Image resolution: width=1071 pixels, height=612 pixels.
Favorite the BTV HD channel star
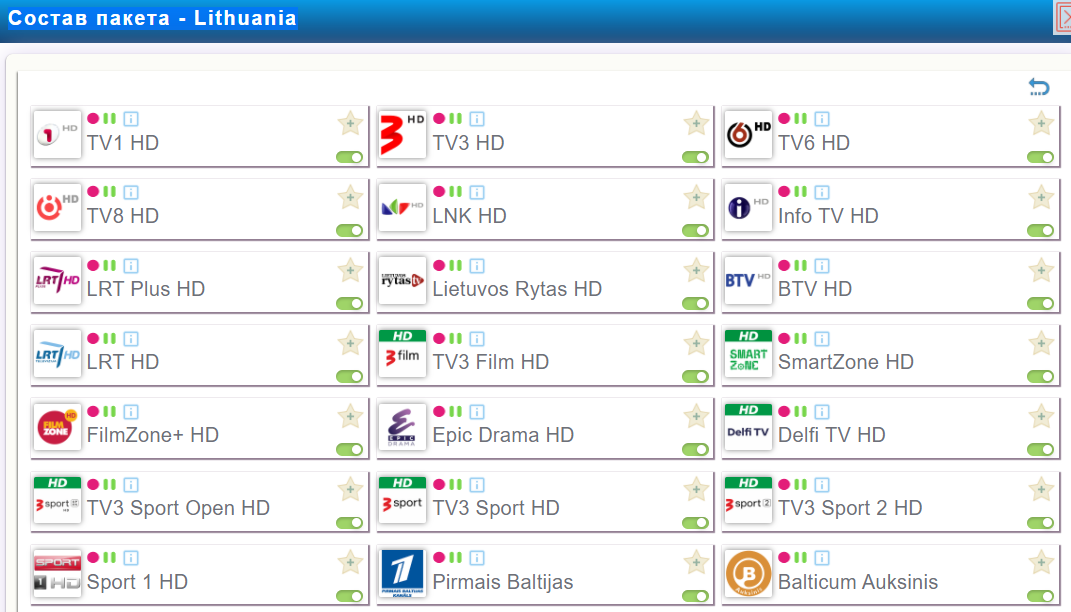pyautogui.click(x=1041, y=270)
